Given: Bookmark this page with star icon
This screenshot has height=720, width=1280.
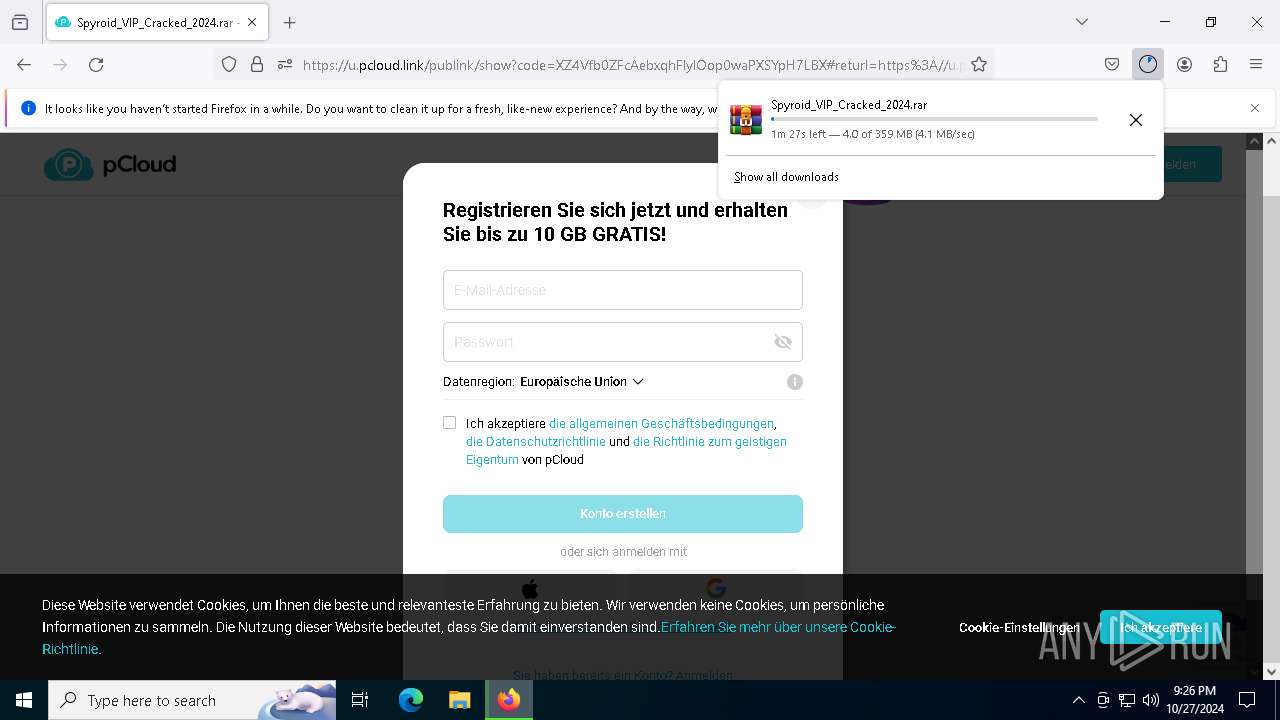Looking at the screenshot, I should pyautogui.click(x=979, y=64).
